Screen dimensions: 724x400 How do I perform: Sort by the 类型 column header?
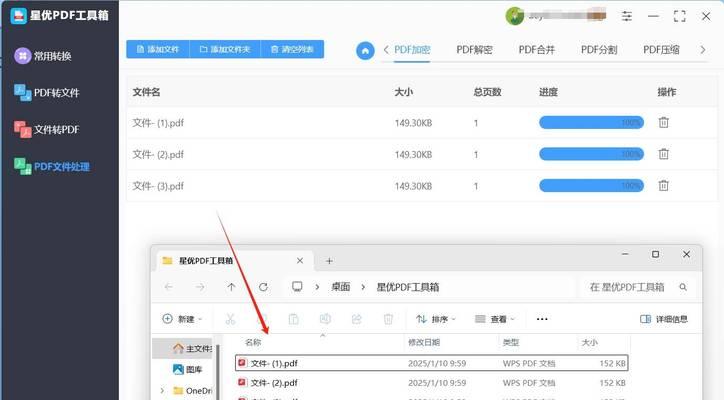[511, 342]
